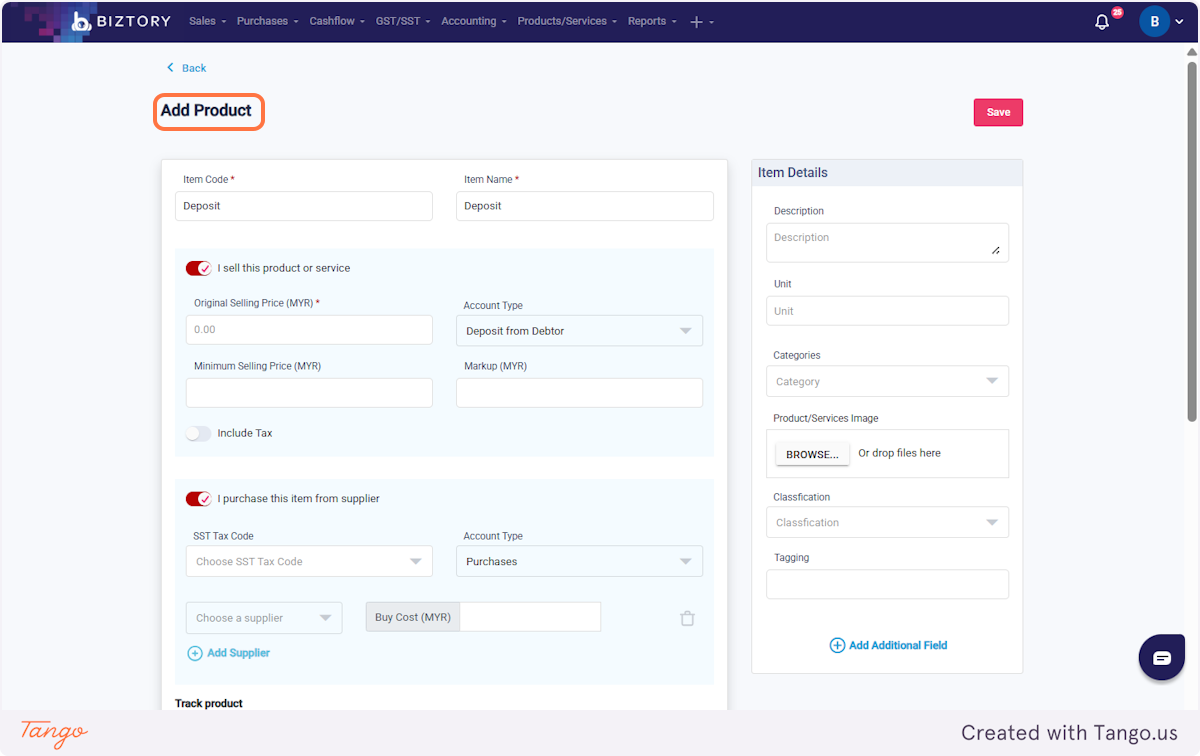Open the selling Account Type dropdown

pos(579,331)
